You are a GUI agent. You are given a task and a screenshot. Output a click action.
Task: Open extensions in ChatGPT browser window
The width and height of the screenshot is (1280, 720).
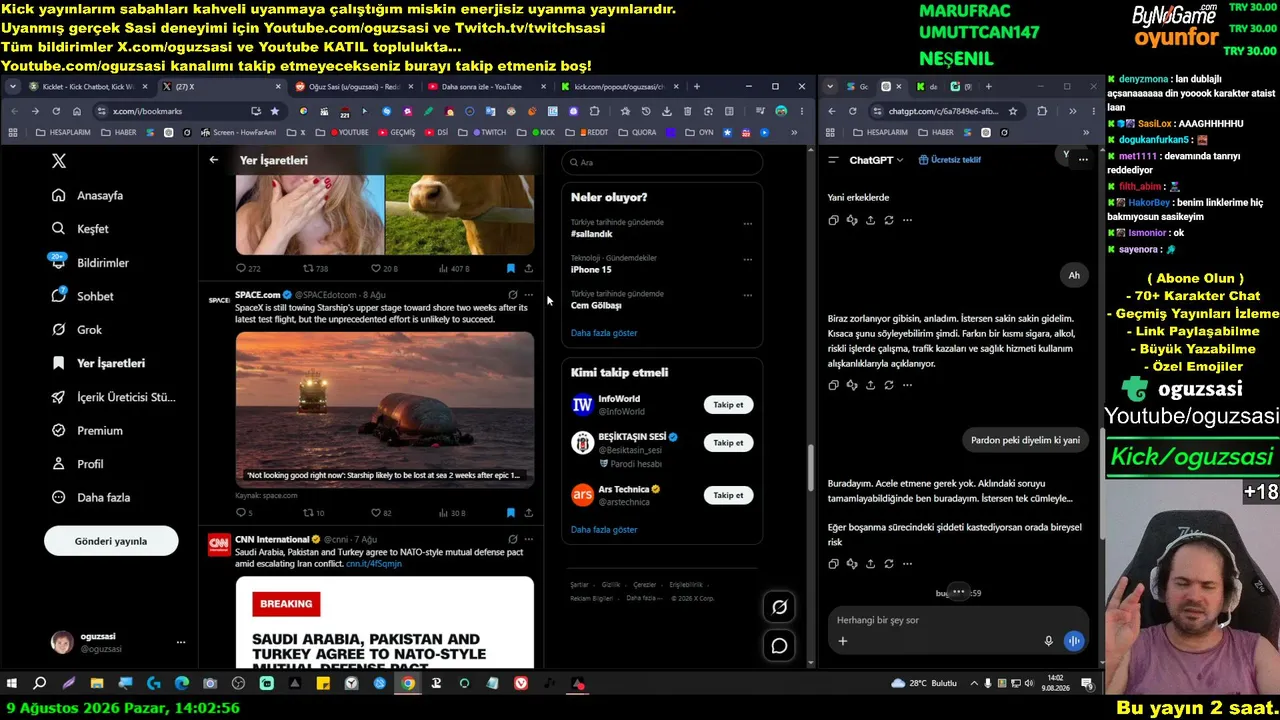tap(1042, 111)
